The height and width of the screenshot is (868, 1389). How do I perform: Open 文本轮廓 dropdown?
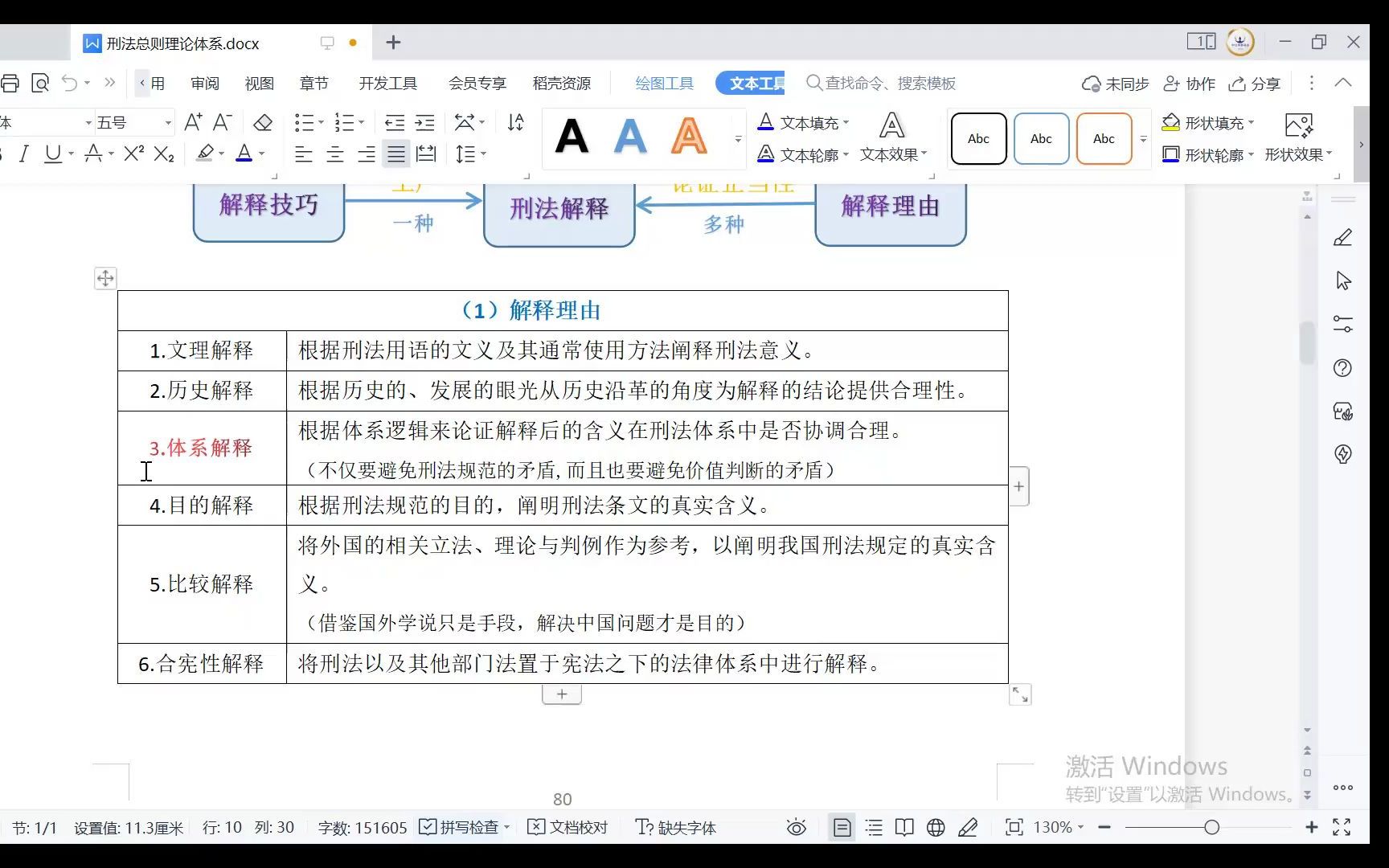coord(803,154)
